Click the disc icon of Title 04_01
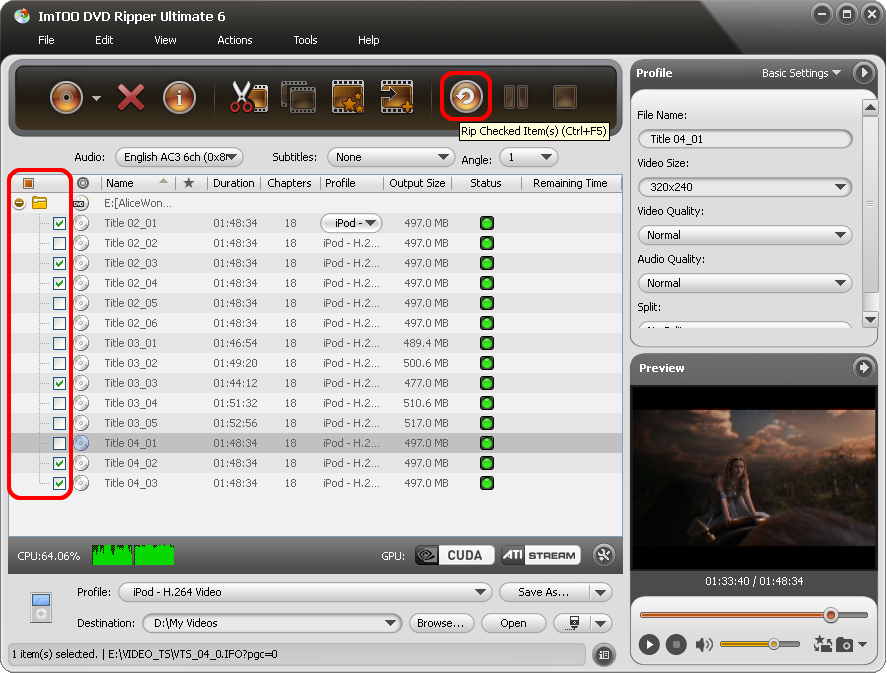887x673 pixels. 81,443
